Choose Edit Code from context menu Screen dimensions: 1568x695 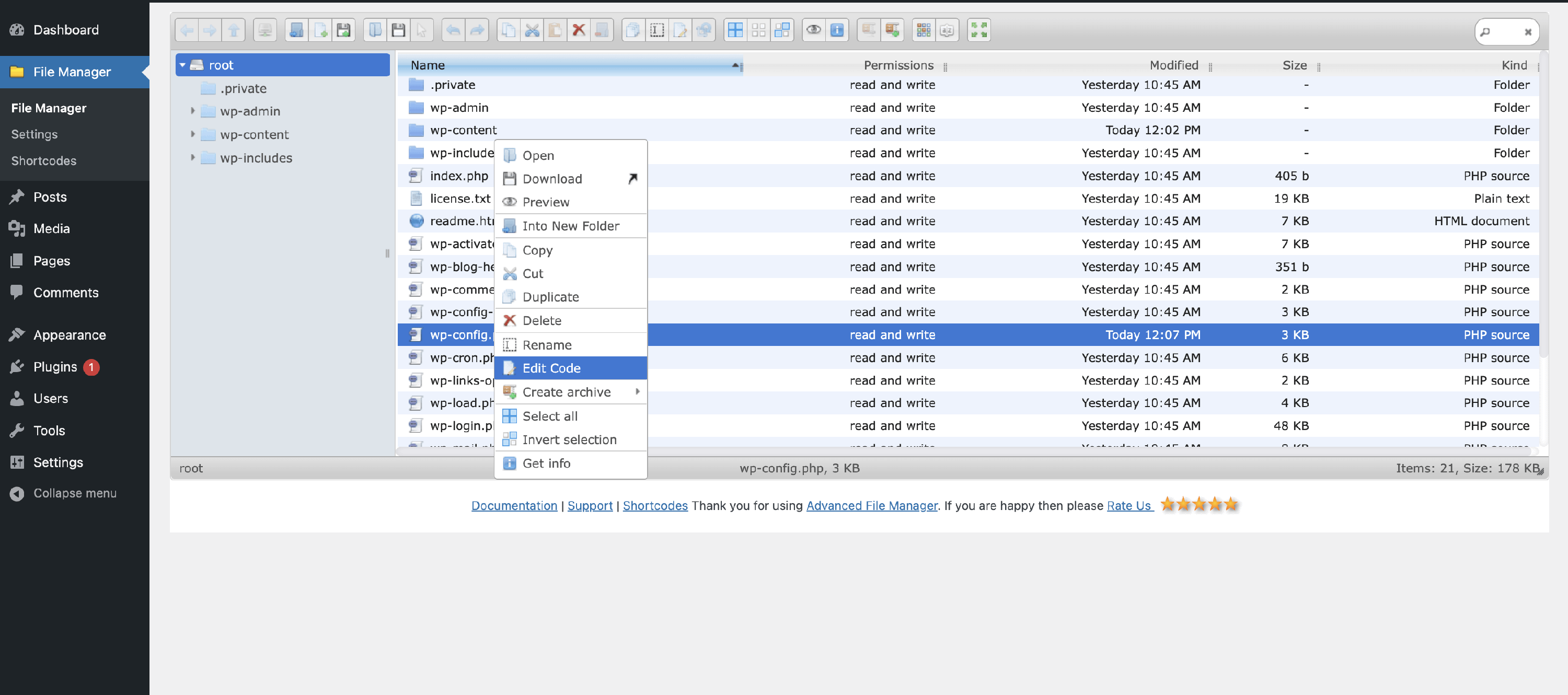pyautogui.click(x=551, y=367)
